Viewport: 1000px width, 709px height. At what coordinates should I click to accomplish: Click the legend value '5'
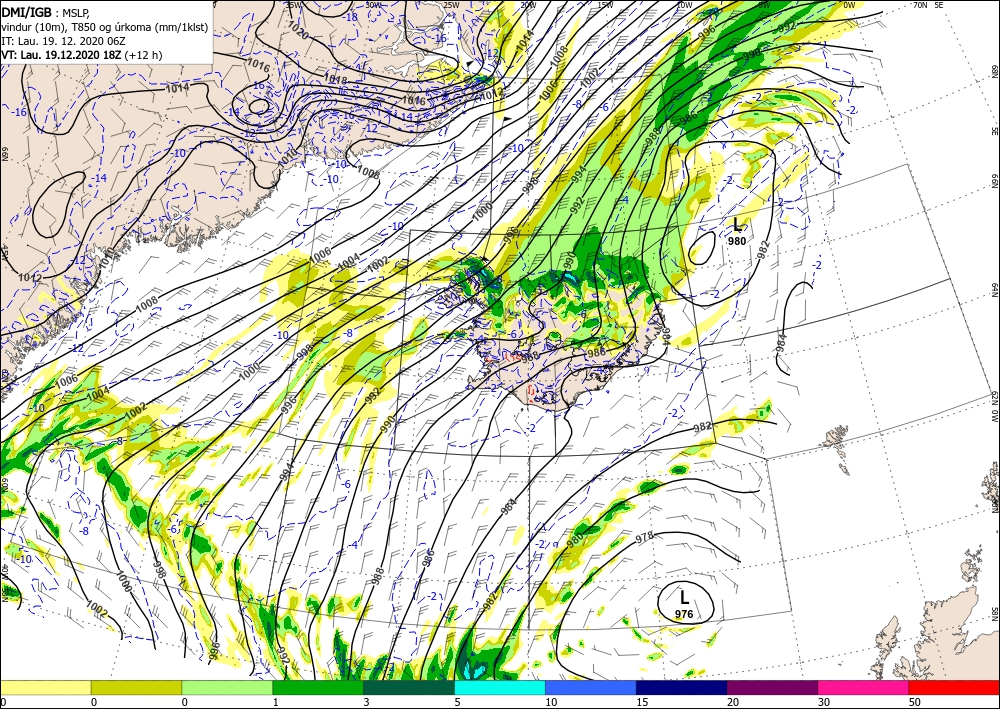[x=457, y=702]
